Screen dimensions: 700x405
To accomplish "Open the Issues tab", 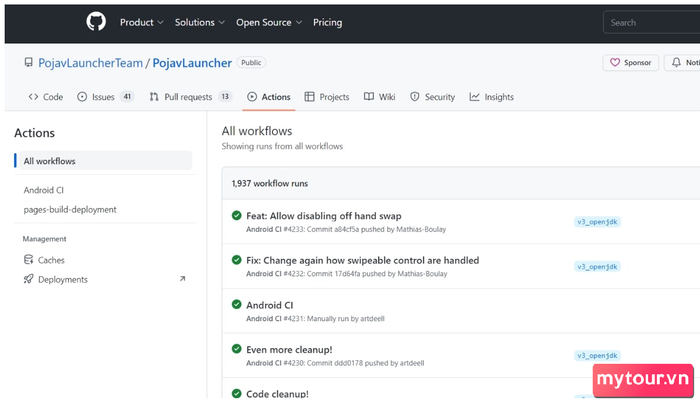I will (x=105, y=97).
